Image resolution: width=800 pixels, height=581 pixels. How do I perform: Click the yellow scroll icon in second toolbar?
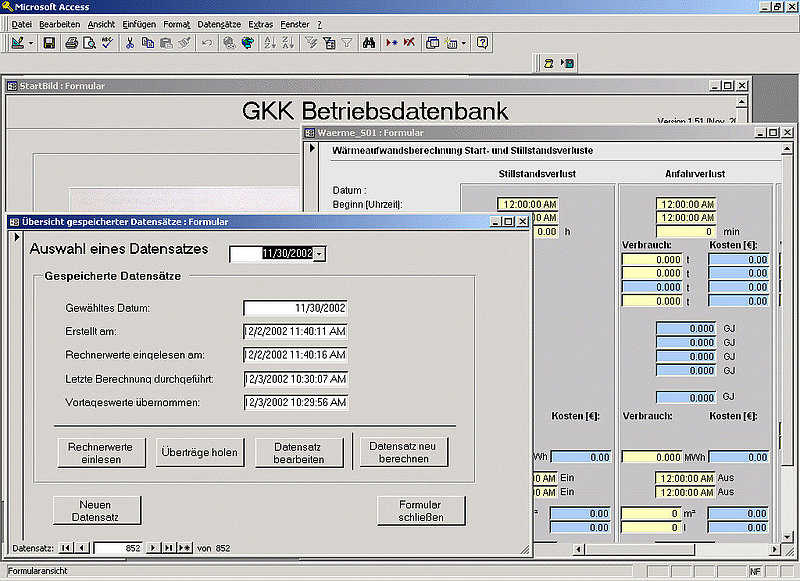coord(549,63)
